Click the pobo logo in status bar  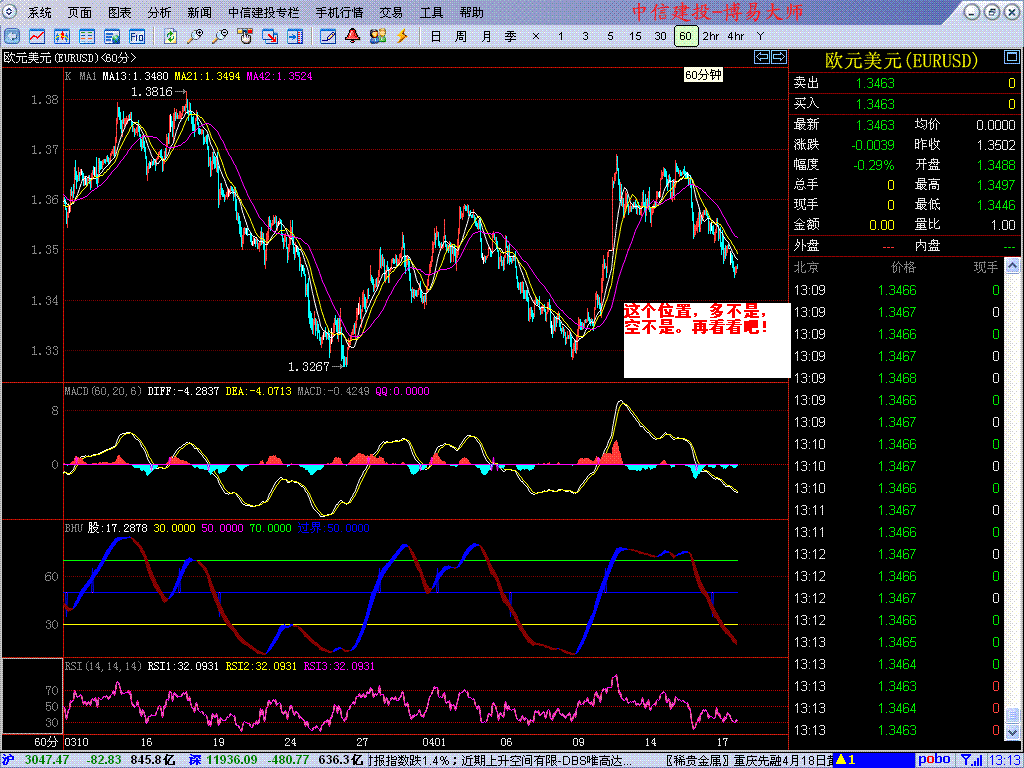coord(934,760)
